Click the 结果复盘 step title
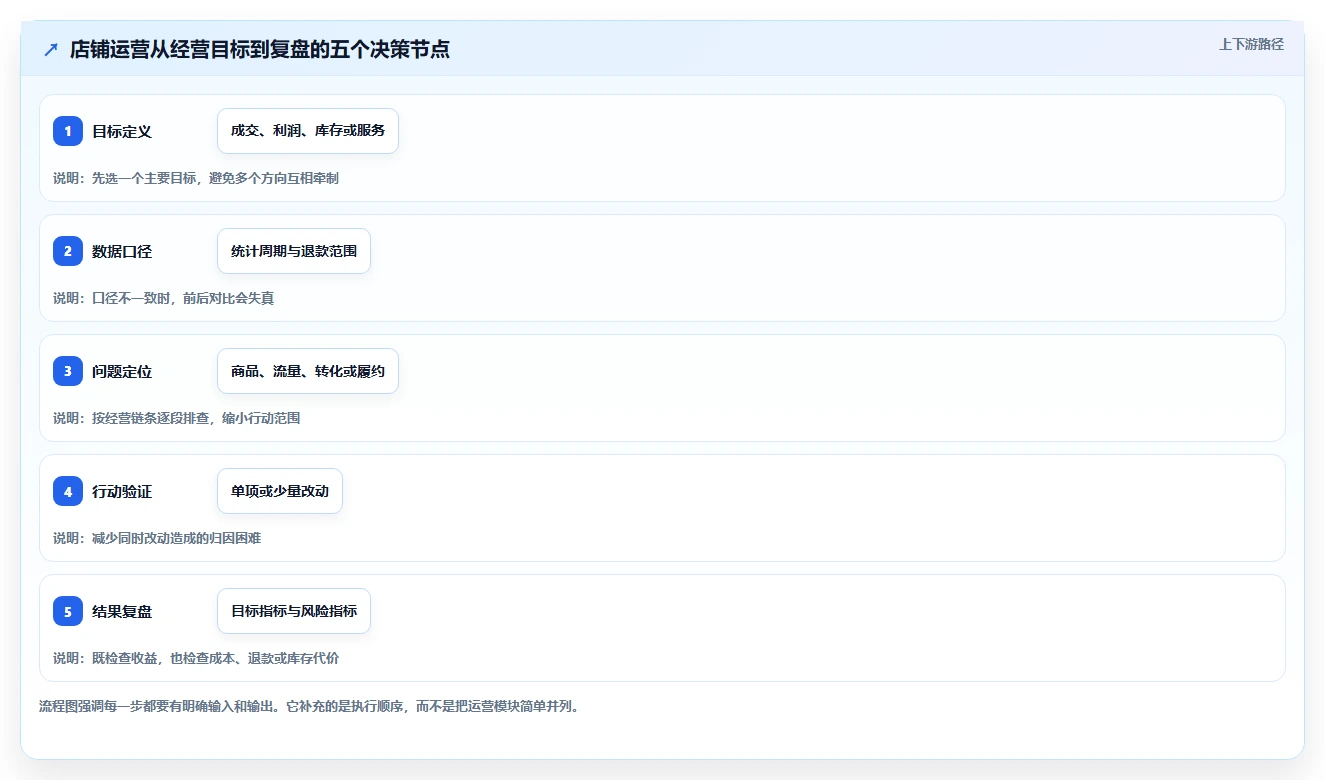This screenshot has height=780, width=1325. pos(122,611)
